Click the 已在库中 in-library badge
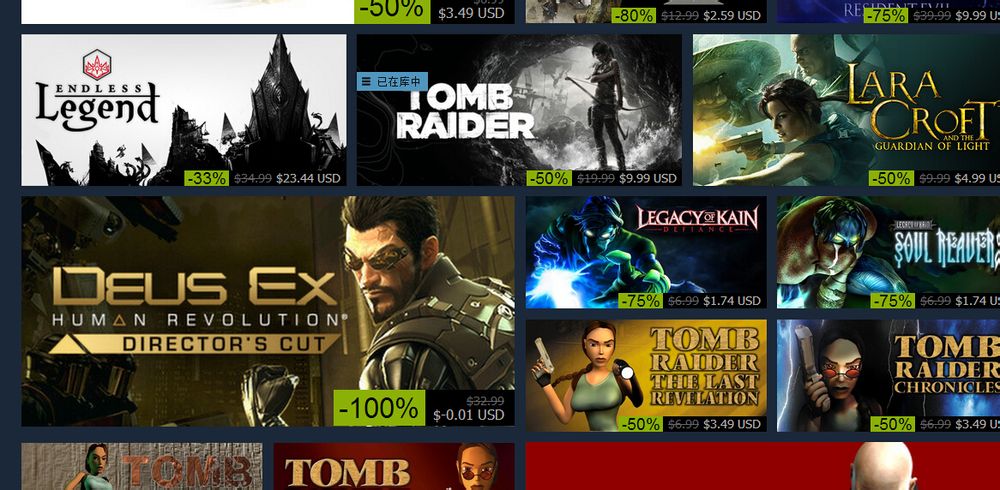The image size is (1000, 490). point(392,82)
